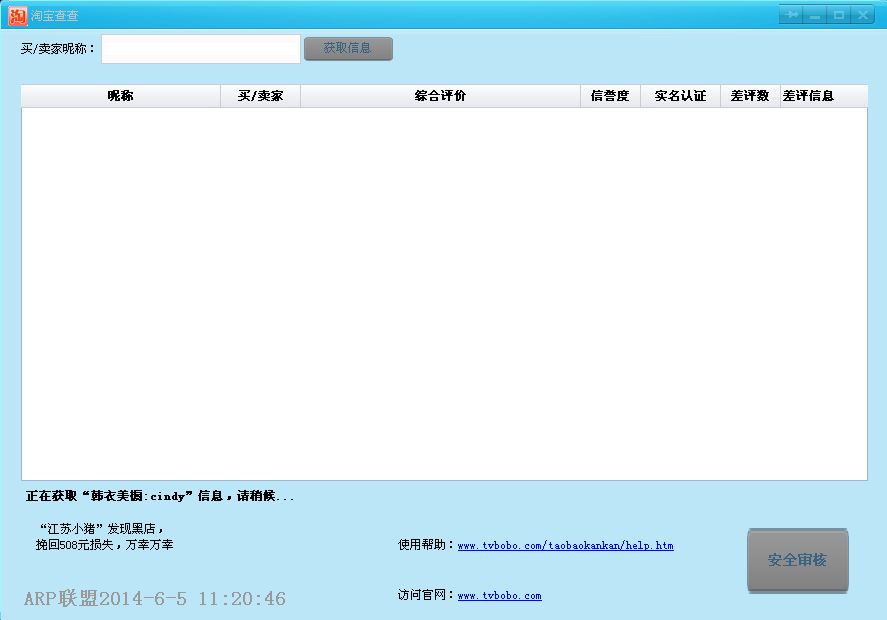Click the 使用帮助 label text
Viewport: 887px width, 620px height.
(426, 545)
